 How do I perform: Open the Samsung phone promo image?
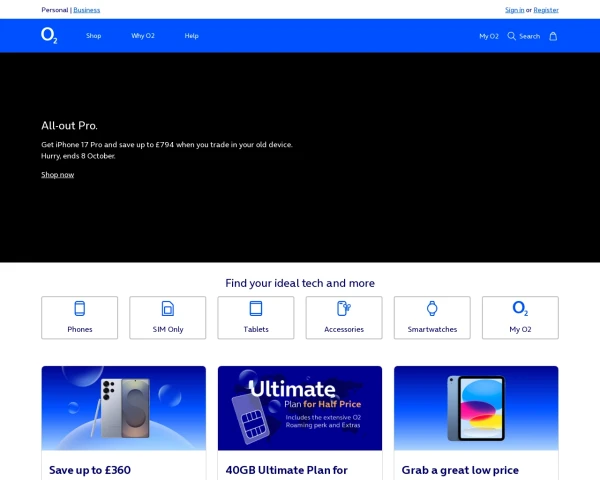[x=124, y=408]
